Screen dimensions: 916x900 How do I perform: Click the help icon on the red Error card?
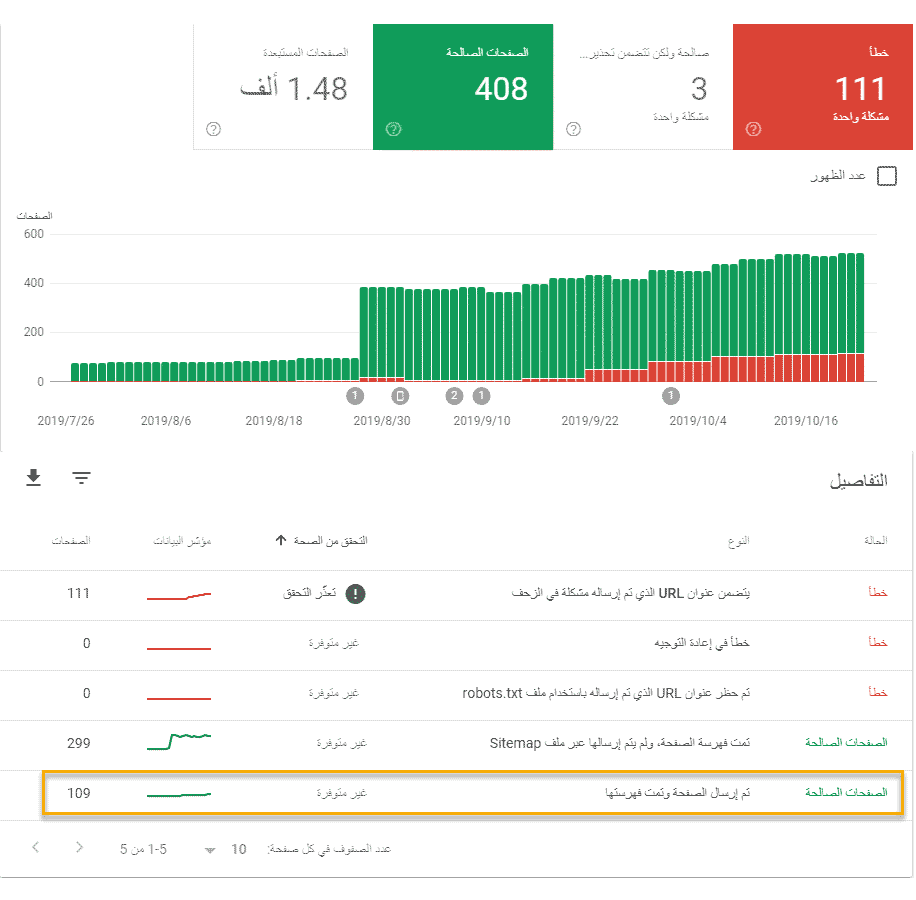[753, 129]
